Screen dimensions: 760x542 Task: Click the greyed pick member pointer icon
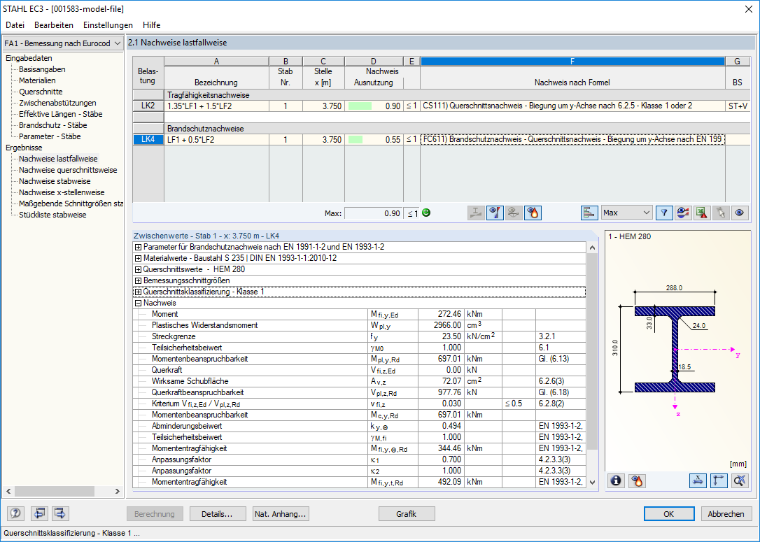(x=720, y=212)
